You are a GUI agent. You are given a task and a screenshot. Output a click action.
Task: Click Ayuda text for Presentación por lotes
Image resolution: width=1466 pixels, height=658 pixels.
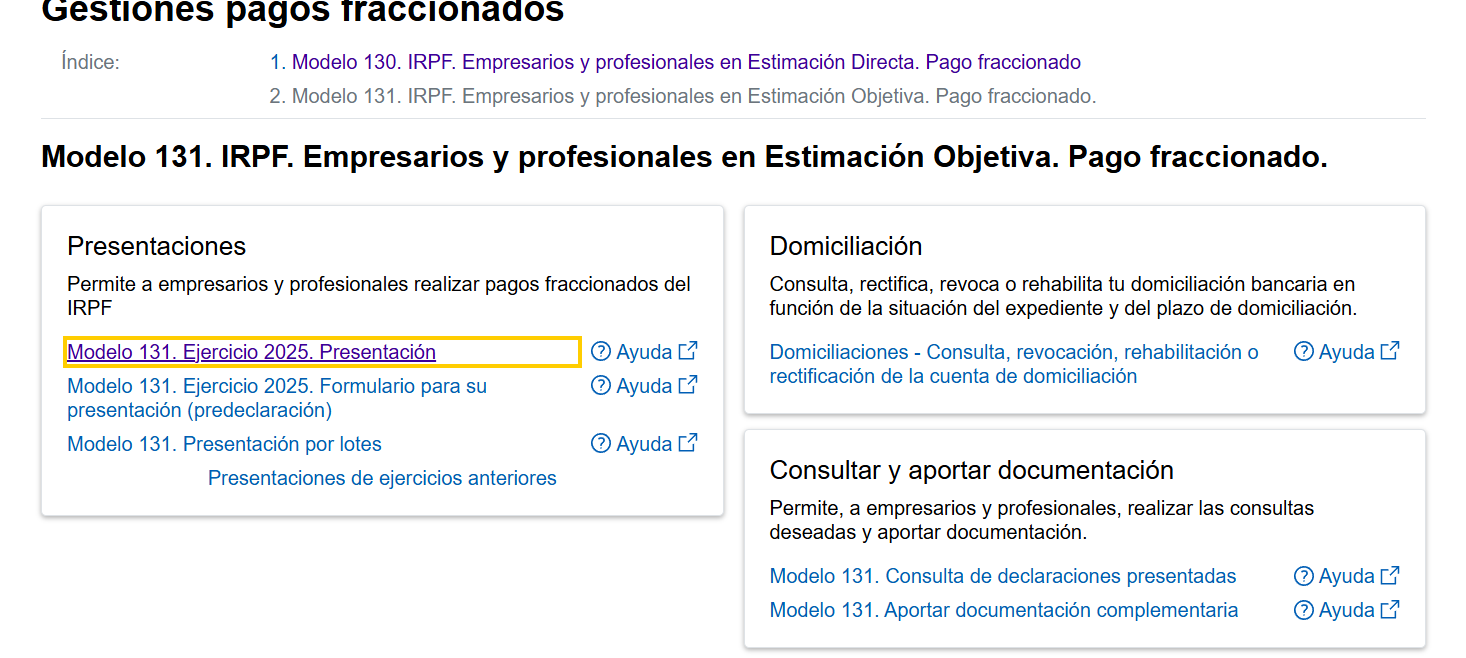644,444
